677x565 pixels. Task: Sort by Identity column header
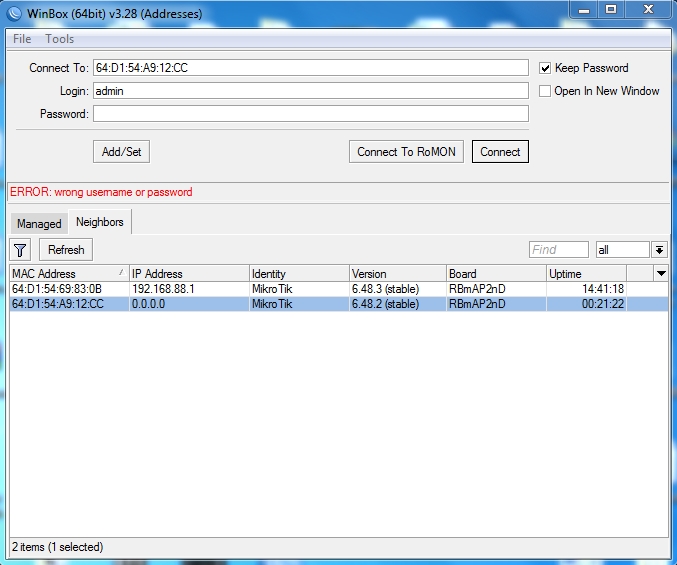(x=299, y=274)
